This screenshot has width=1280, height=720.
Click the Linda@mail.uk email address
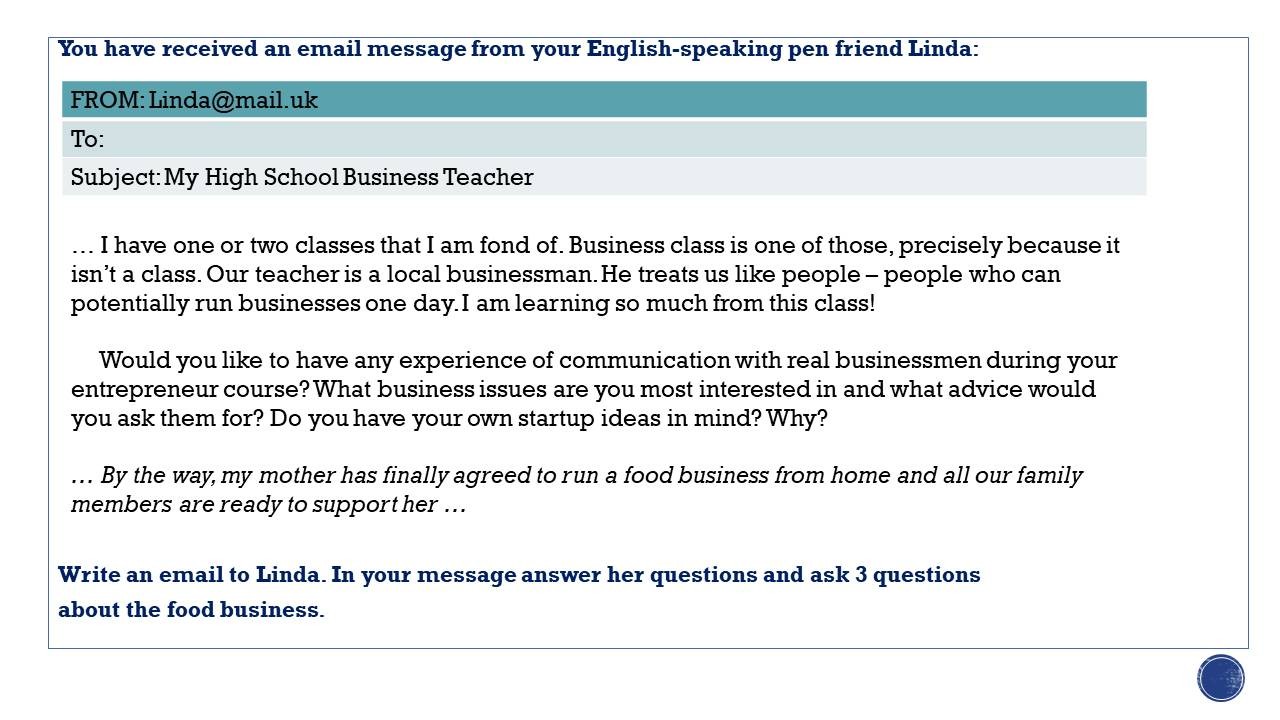pos(233,100)
